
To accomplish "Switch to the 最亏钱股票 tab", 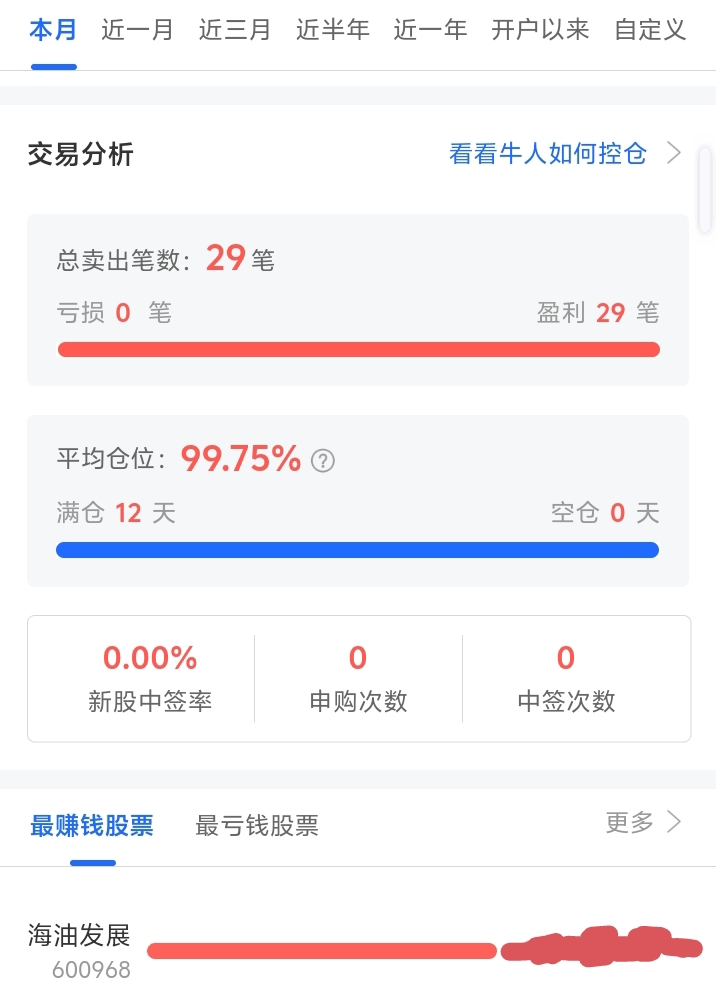I will (257, 826).
